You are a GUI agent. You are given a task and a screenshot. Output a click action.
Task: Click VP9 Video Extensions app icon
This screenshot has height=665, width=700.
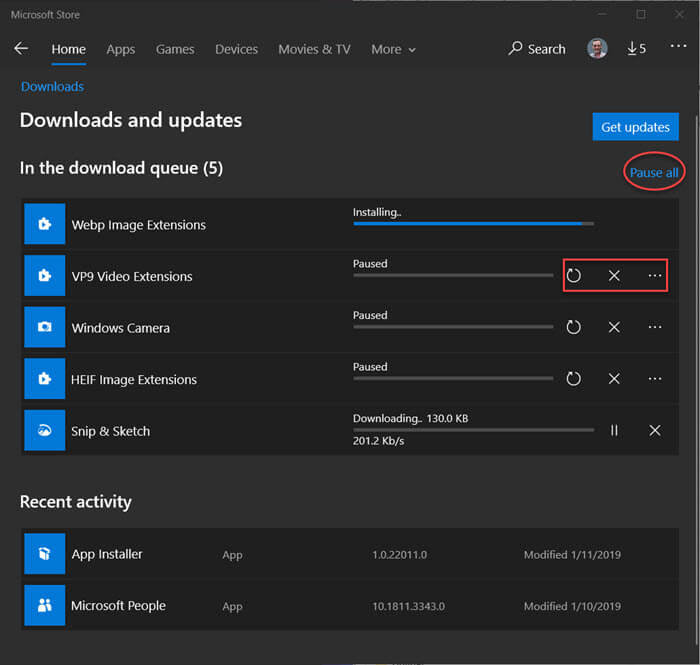point(45,275)
